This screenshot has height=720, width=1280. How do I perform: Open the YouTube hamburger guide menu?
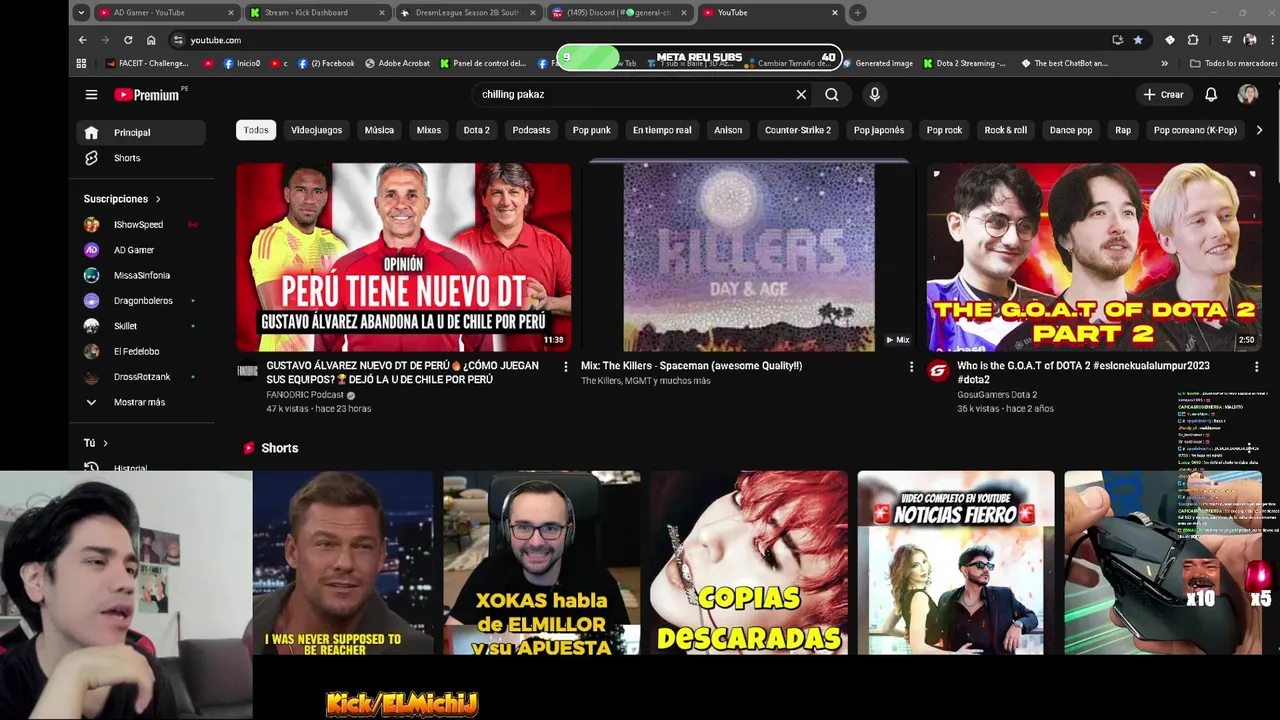(91, 94)
